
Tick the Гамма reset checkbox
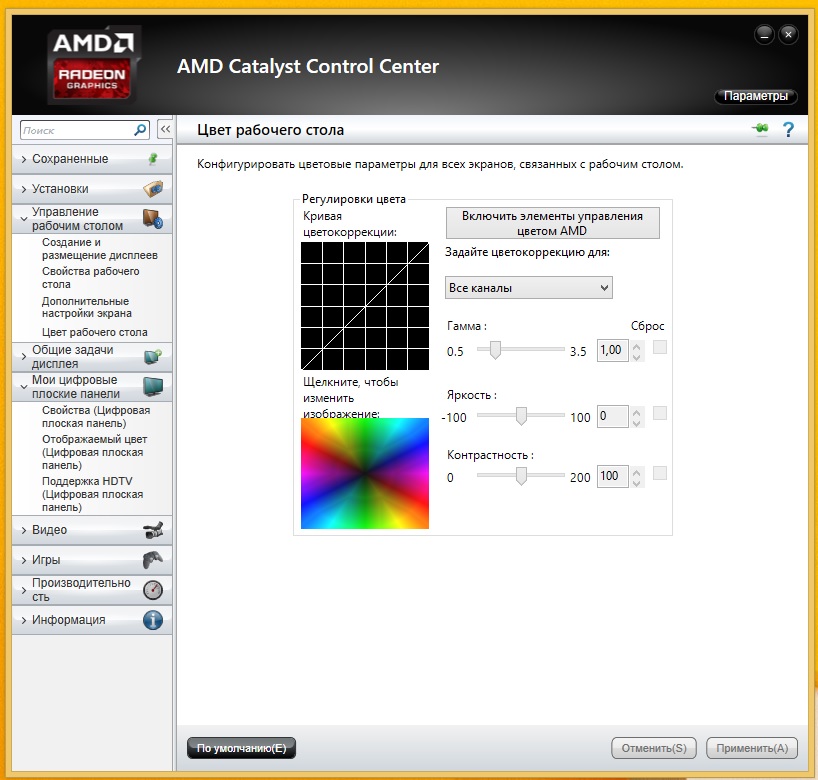660,347
